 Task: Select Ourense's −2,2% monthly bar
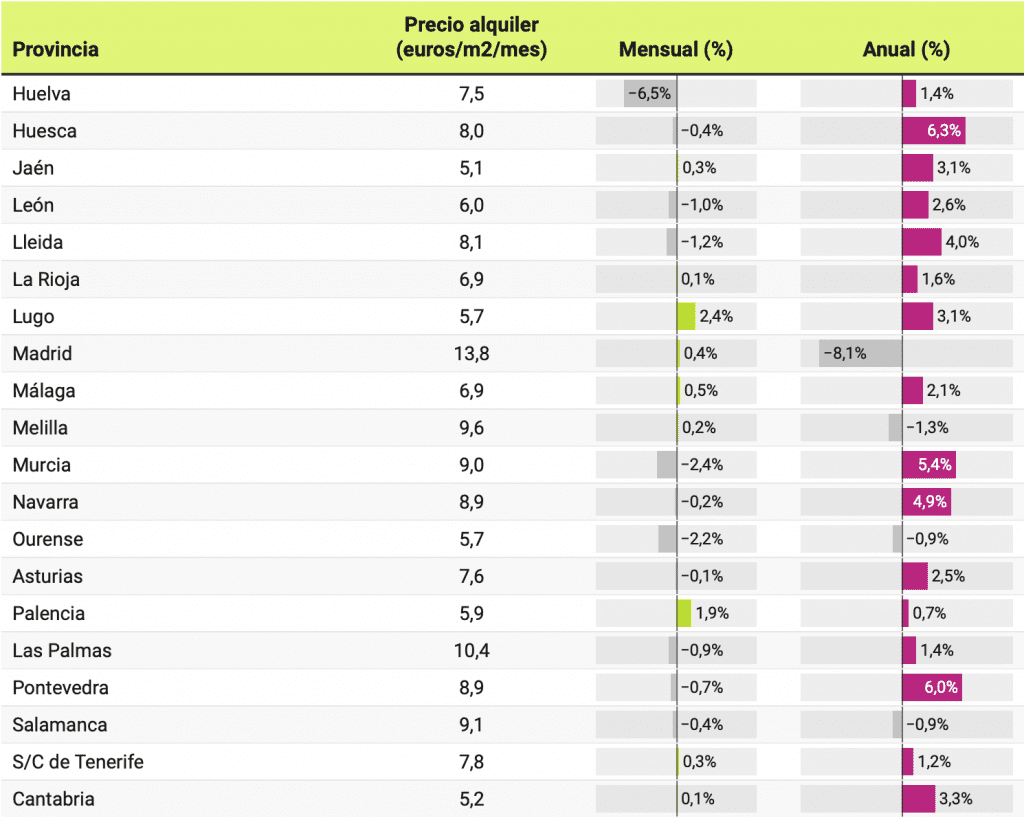tap(667, 539)
